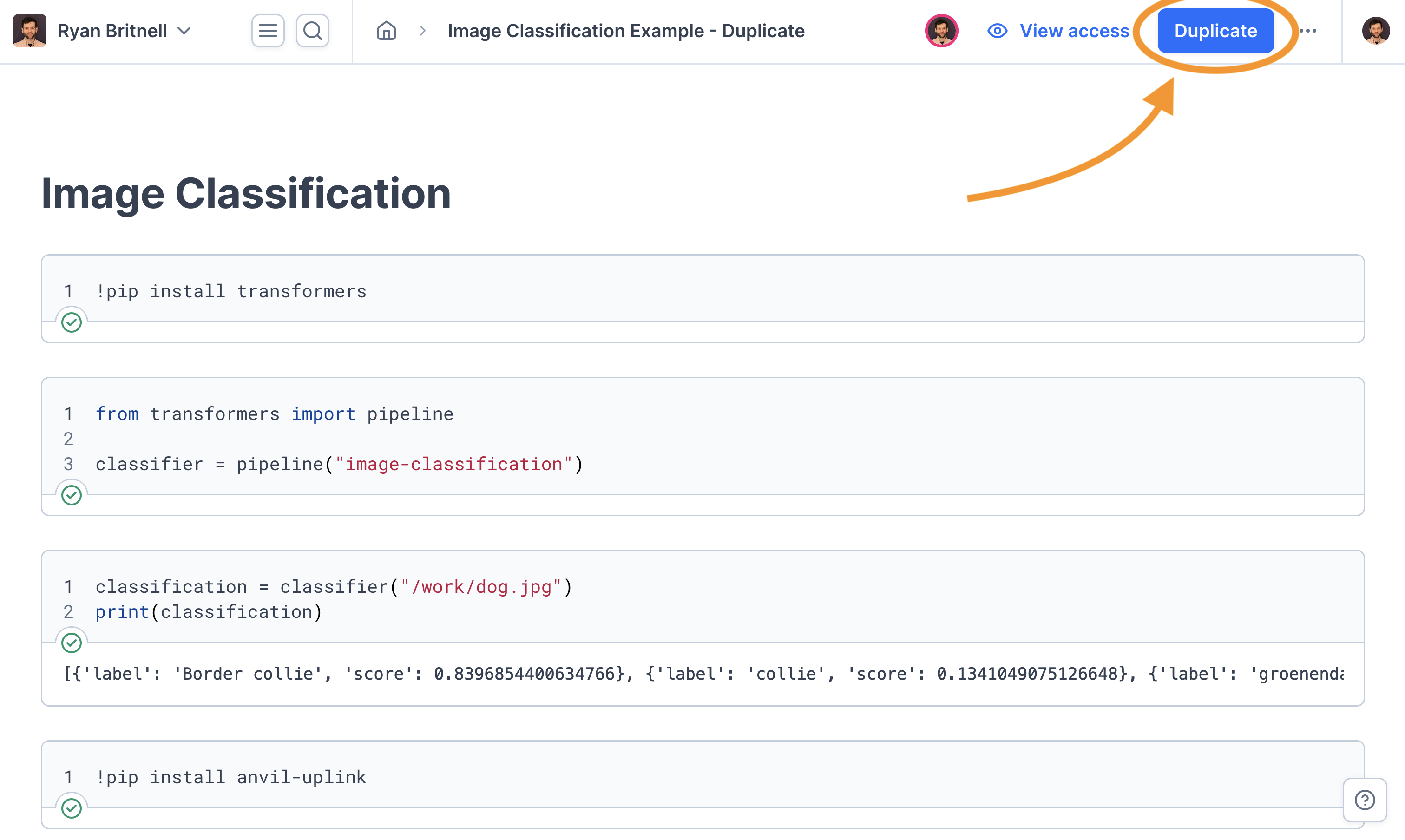Open the hamburger sidebar menu icon
This screenshot has height=840, width=1405.
pos(268,31)
